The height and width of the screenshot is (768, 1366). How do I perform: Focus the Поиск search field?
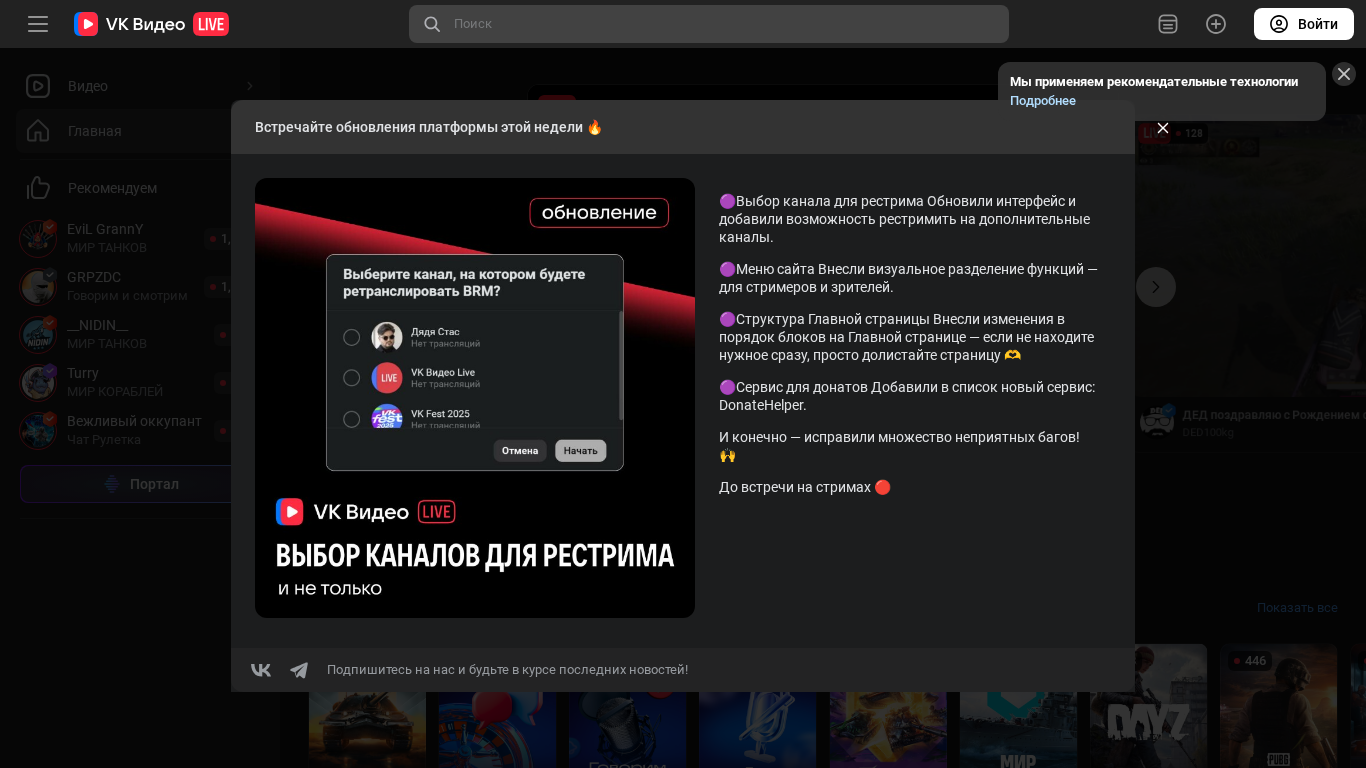[x=709, y=24]
